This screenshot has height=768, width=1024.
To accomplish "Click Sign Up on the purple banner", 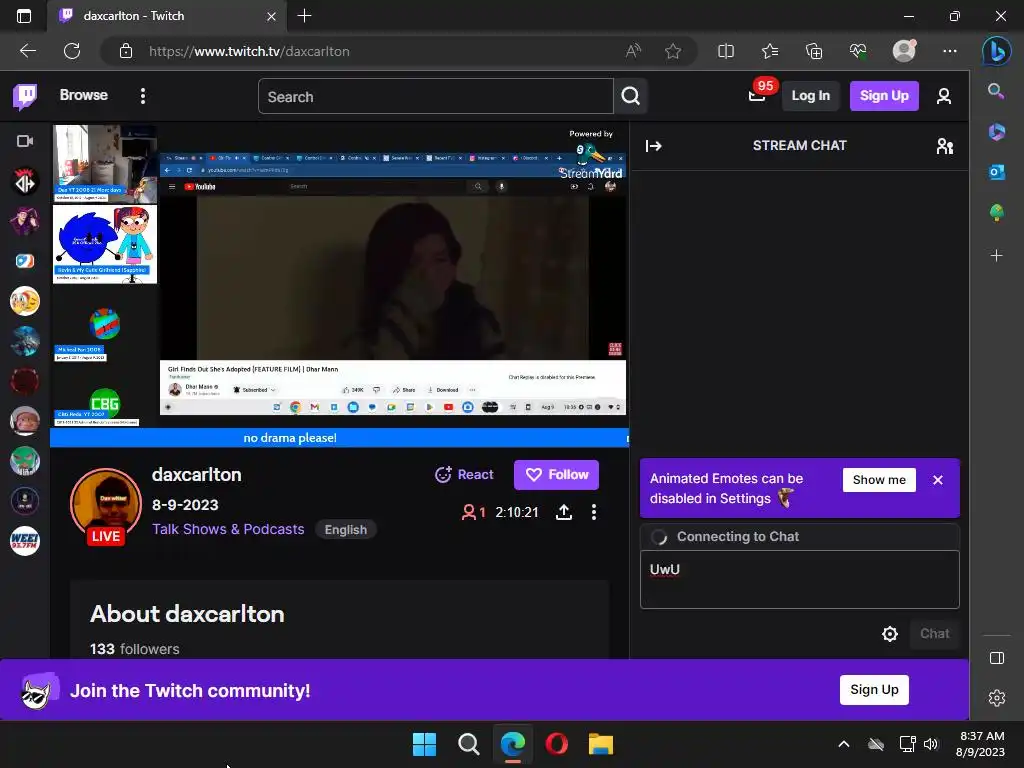I will pos(874,690).
